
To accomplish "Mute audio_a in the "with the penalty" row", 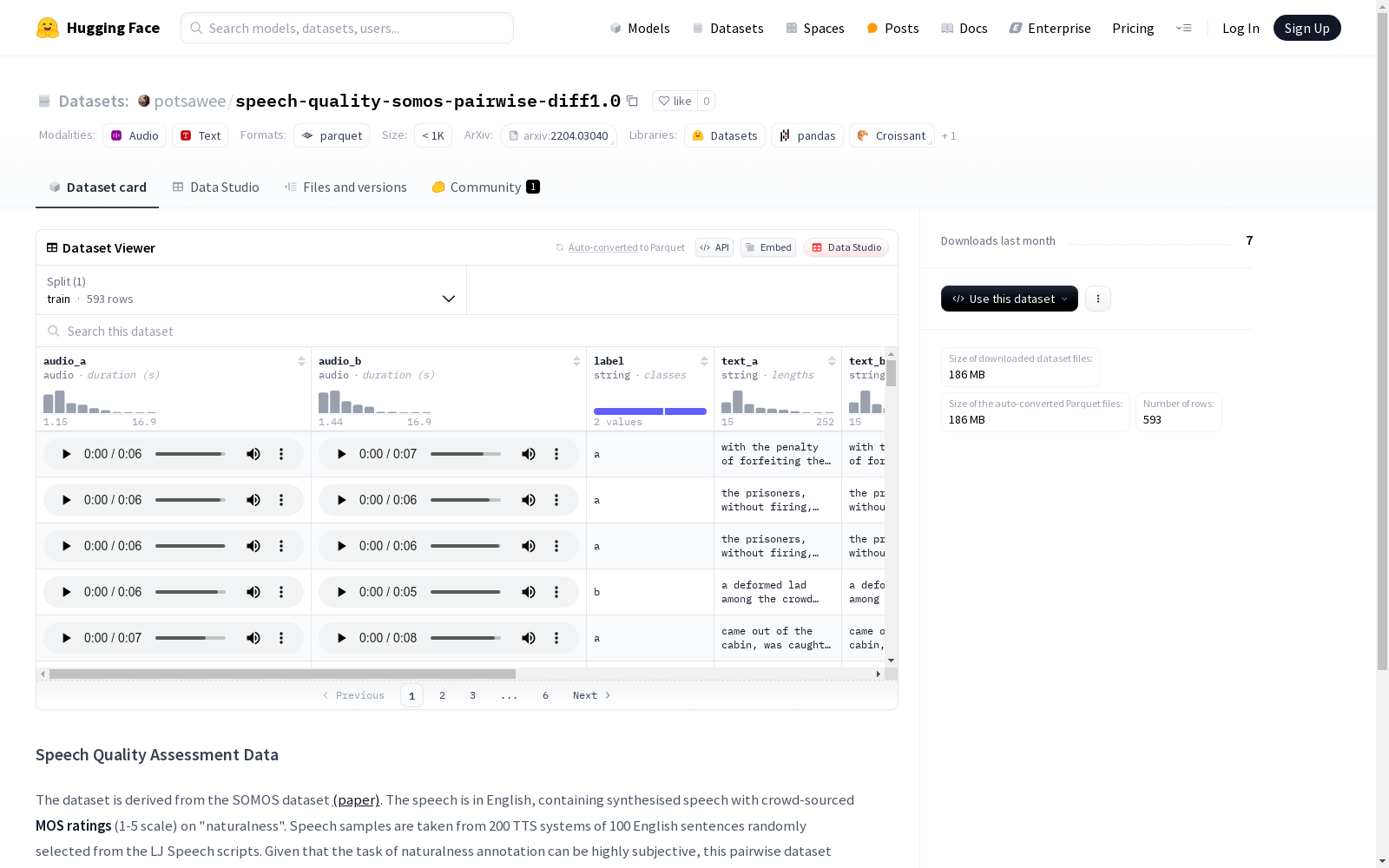I will pos(253,454).
